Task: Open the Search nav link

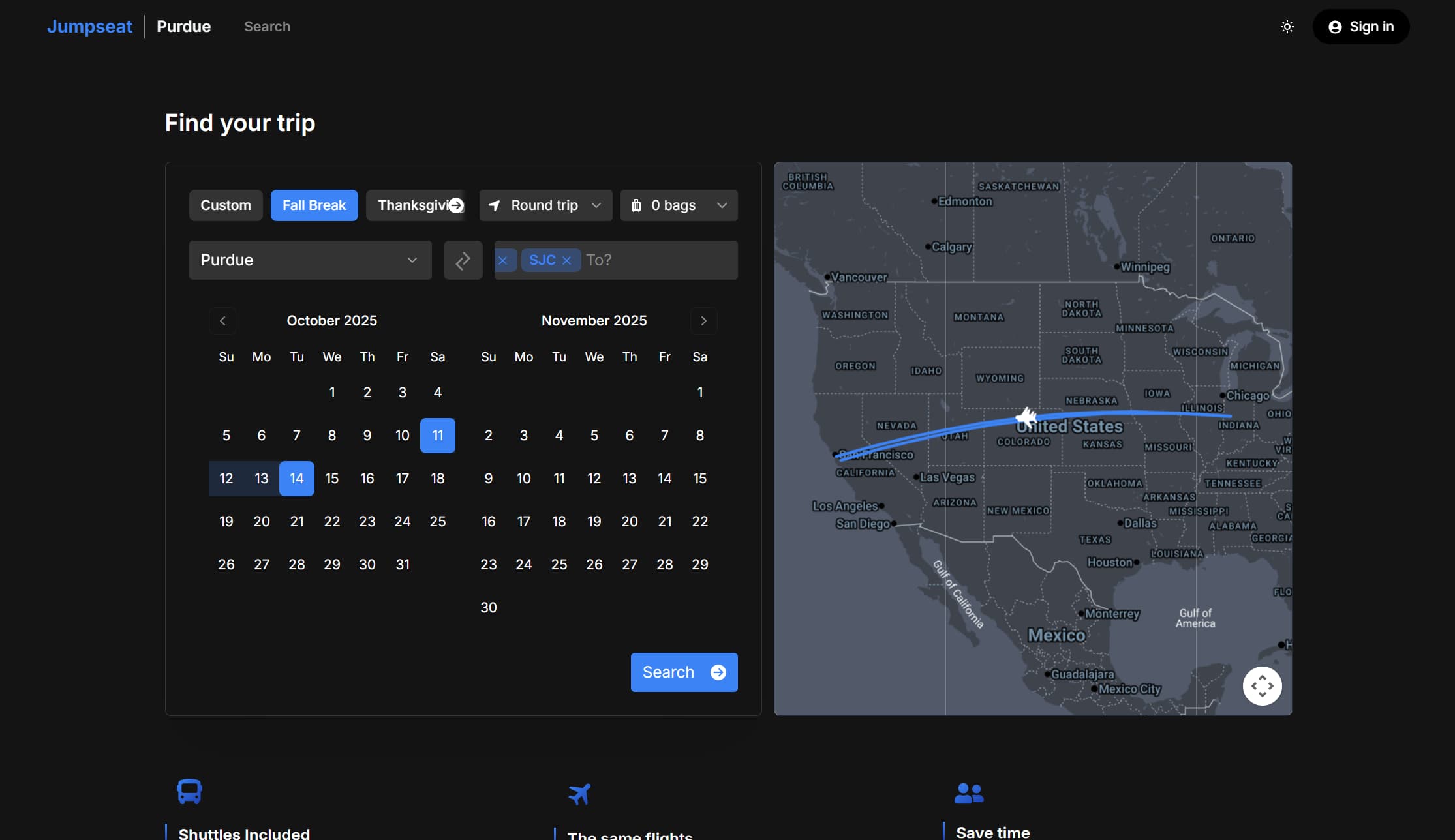Action: tap(267, 27)
